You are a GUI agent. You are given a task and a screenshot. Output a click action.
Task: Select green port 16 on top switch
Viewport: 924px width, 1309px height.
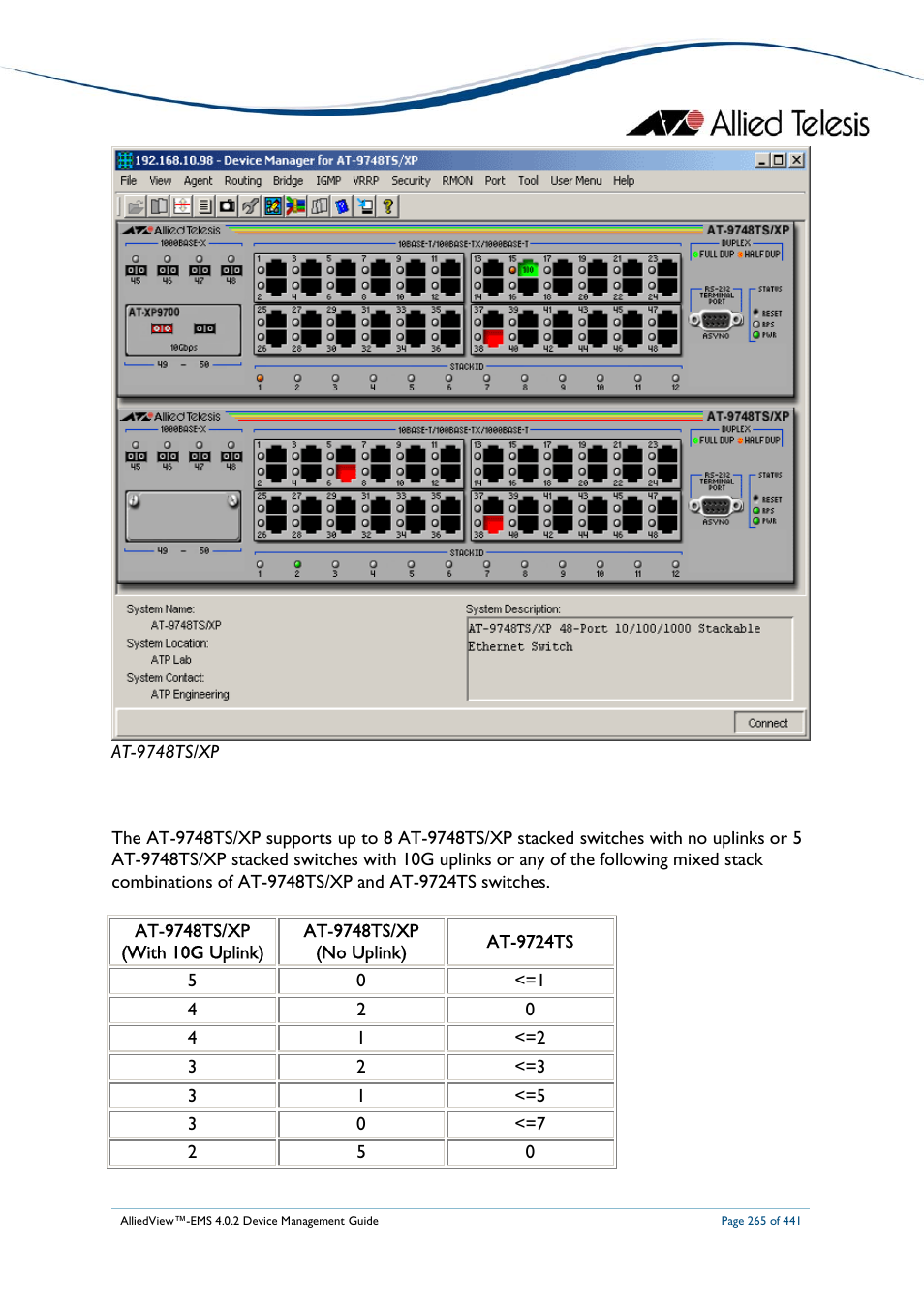[528, 270]
